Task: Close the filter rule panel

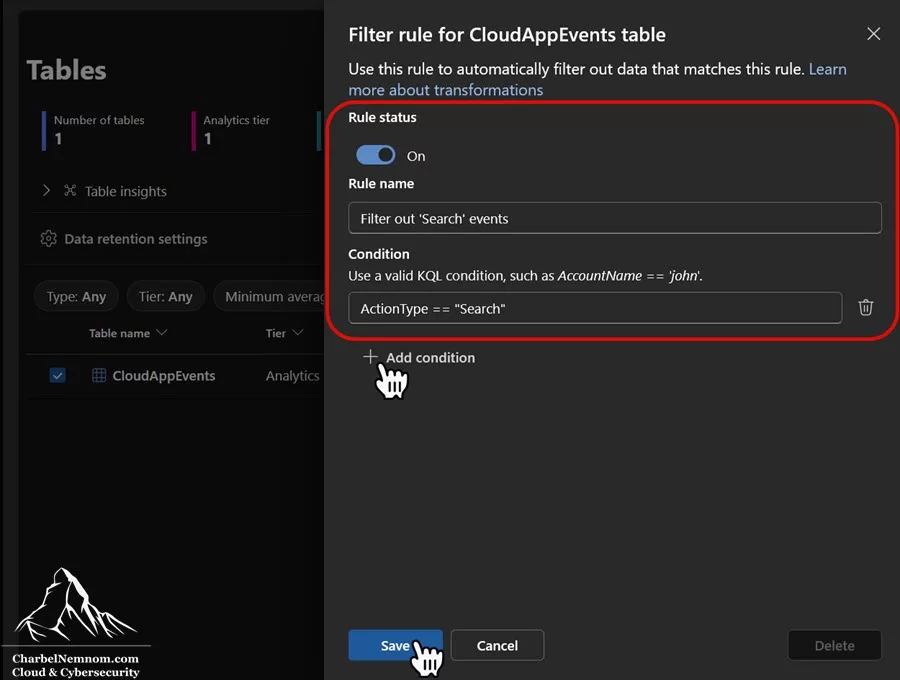Action: (x=873, y=34)
